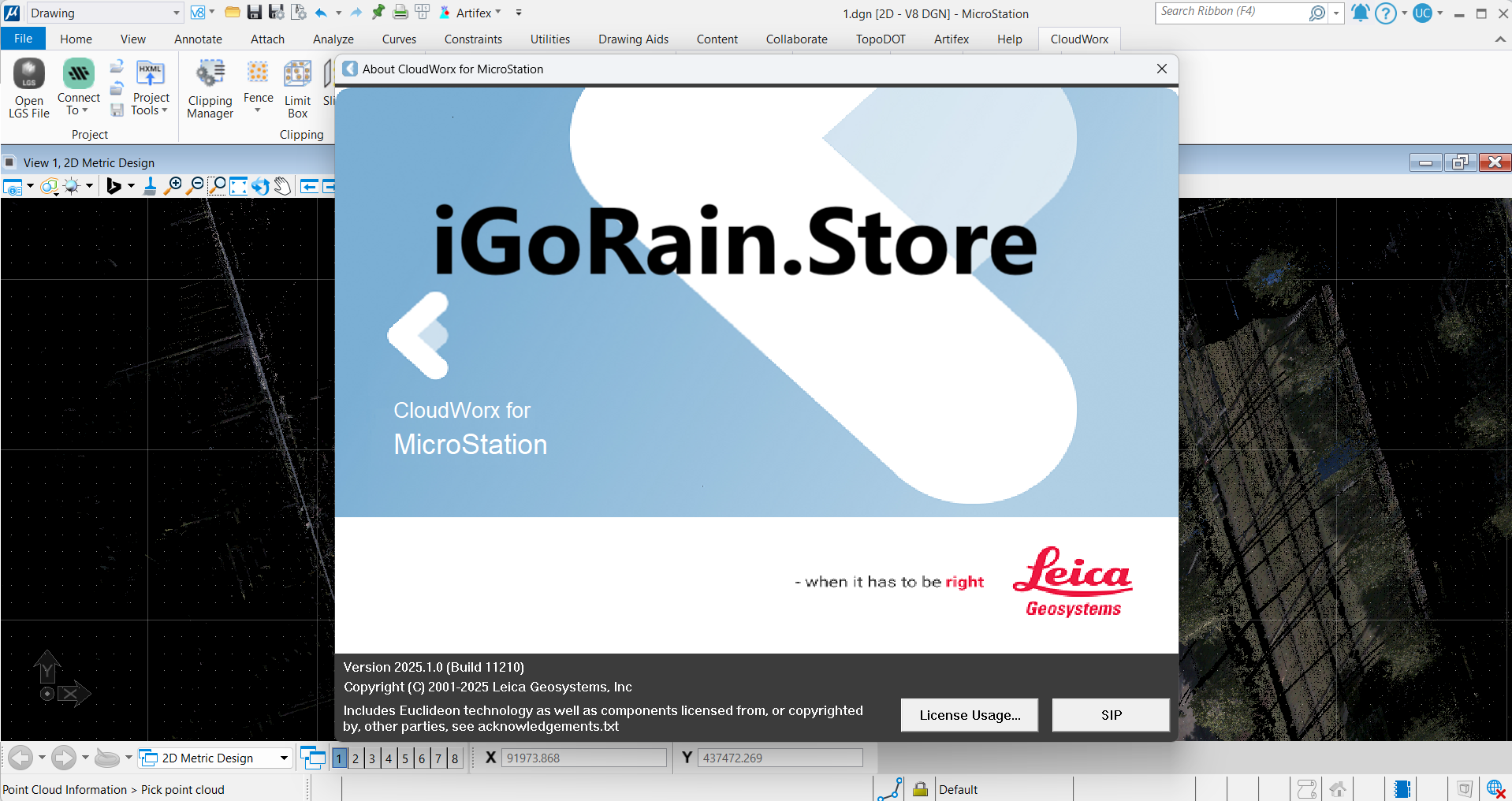Expand the Drawing workflow dropdown
The height and width of the screenshot is (801, 1512).
click(x=176, y=13)
